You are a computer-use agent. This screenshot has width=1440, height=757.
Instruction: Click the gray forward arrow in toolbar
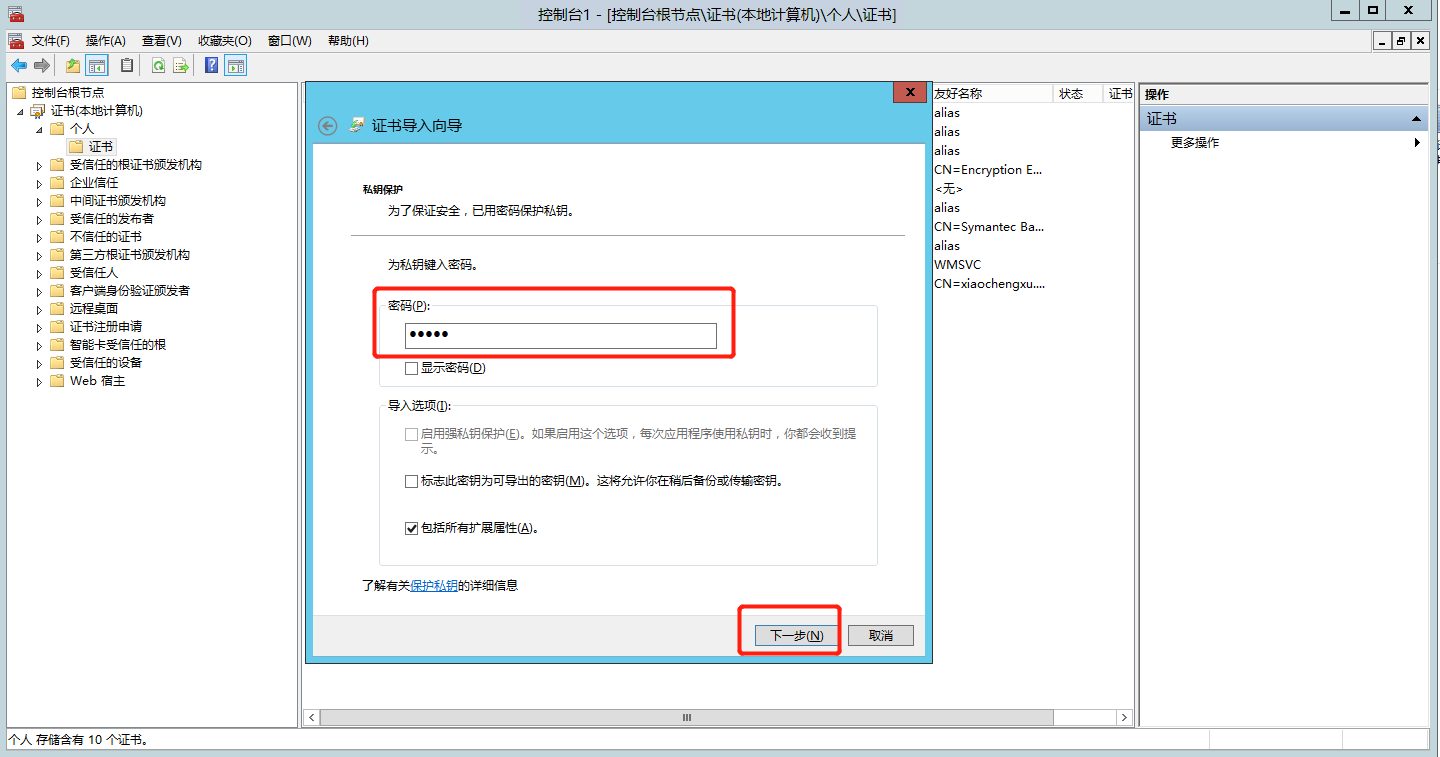[42, 66]
